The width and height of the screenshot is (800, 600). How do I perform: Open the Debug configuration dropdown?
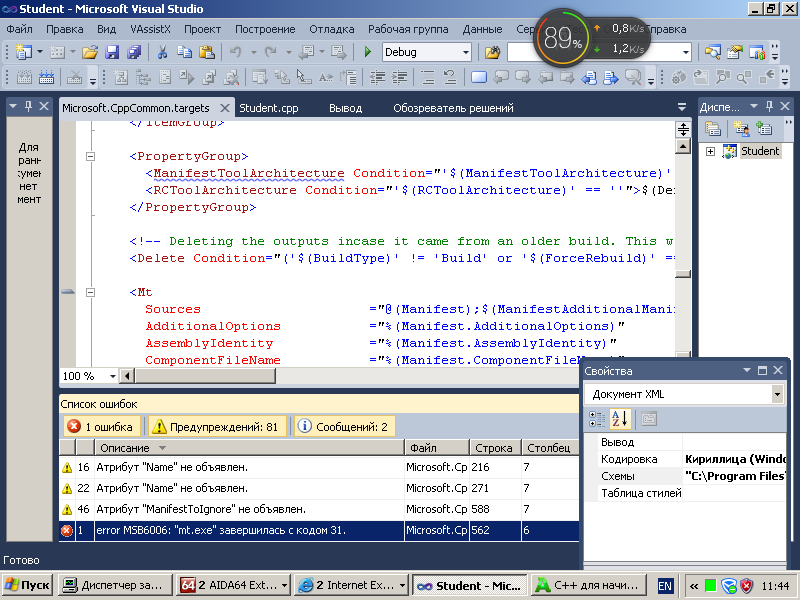465,52
